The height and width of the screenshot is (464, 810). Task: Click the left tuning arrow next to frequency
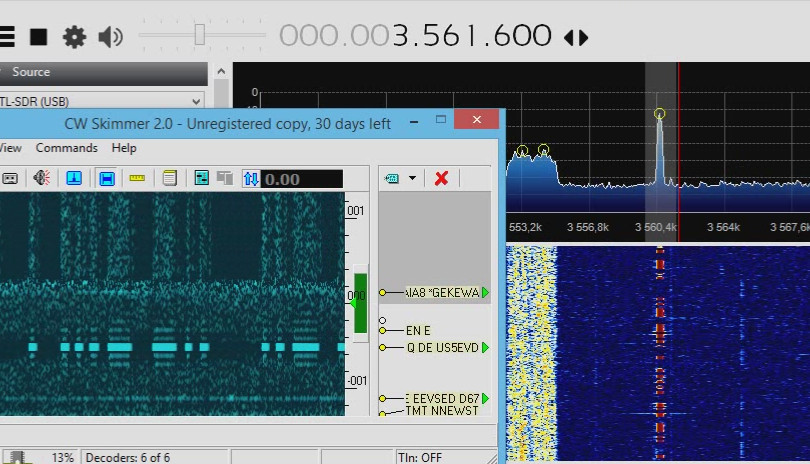pyautogui.click(x=569, y=38)
